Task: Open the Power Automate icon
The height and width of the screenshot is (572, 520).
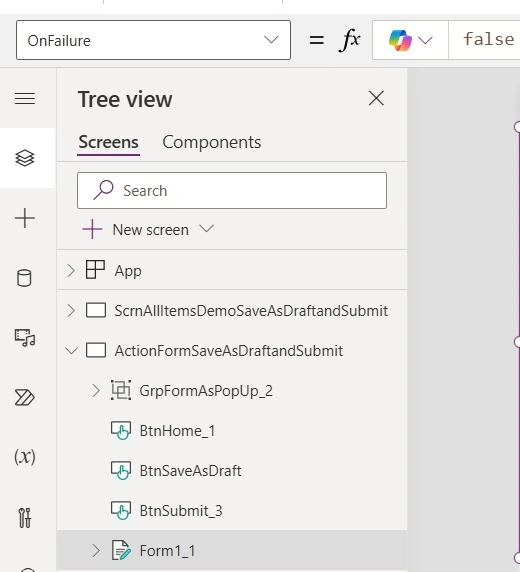Action: [x=25, y=398]
